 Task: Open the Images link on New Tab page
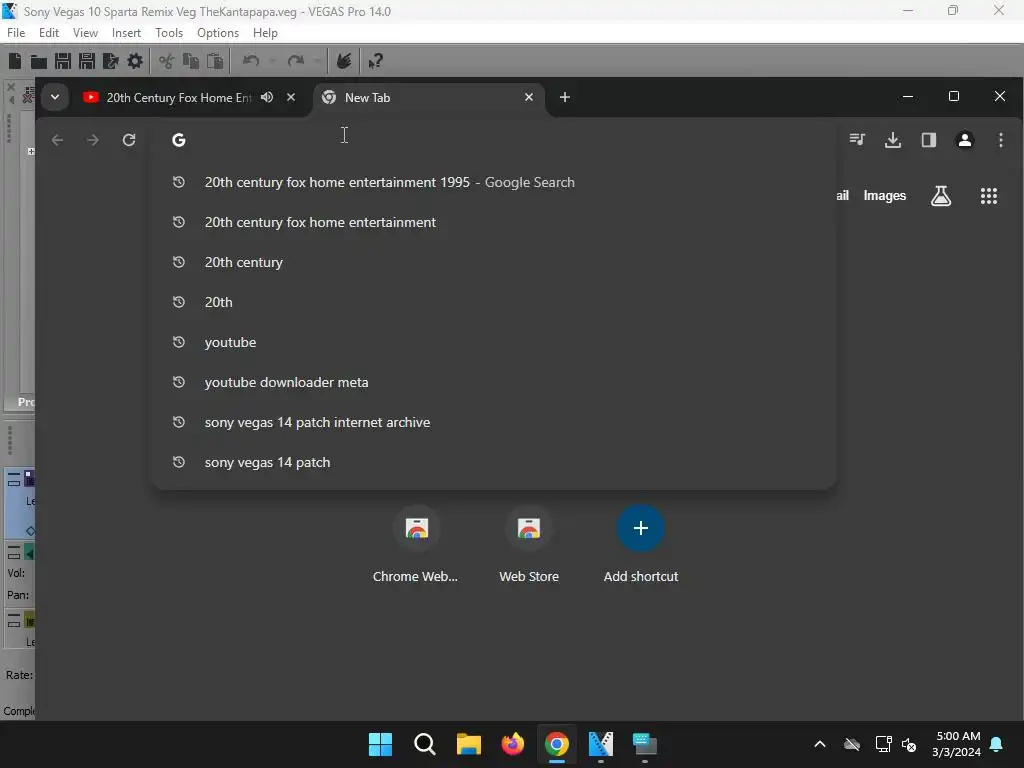coord(884,196)
